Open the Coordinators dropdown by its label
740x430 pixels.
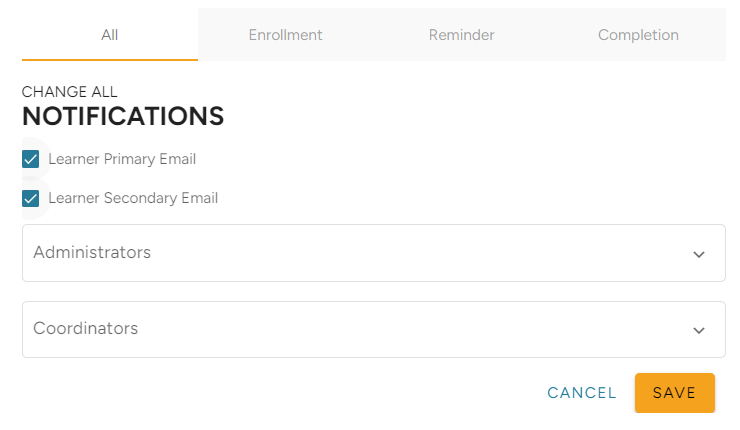(x=86, y=329)
